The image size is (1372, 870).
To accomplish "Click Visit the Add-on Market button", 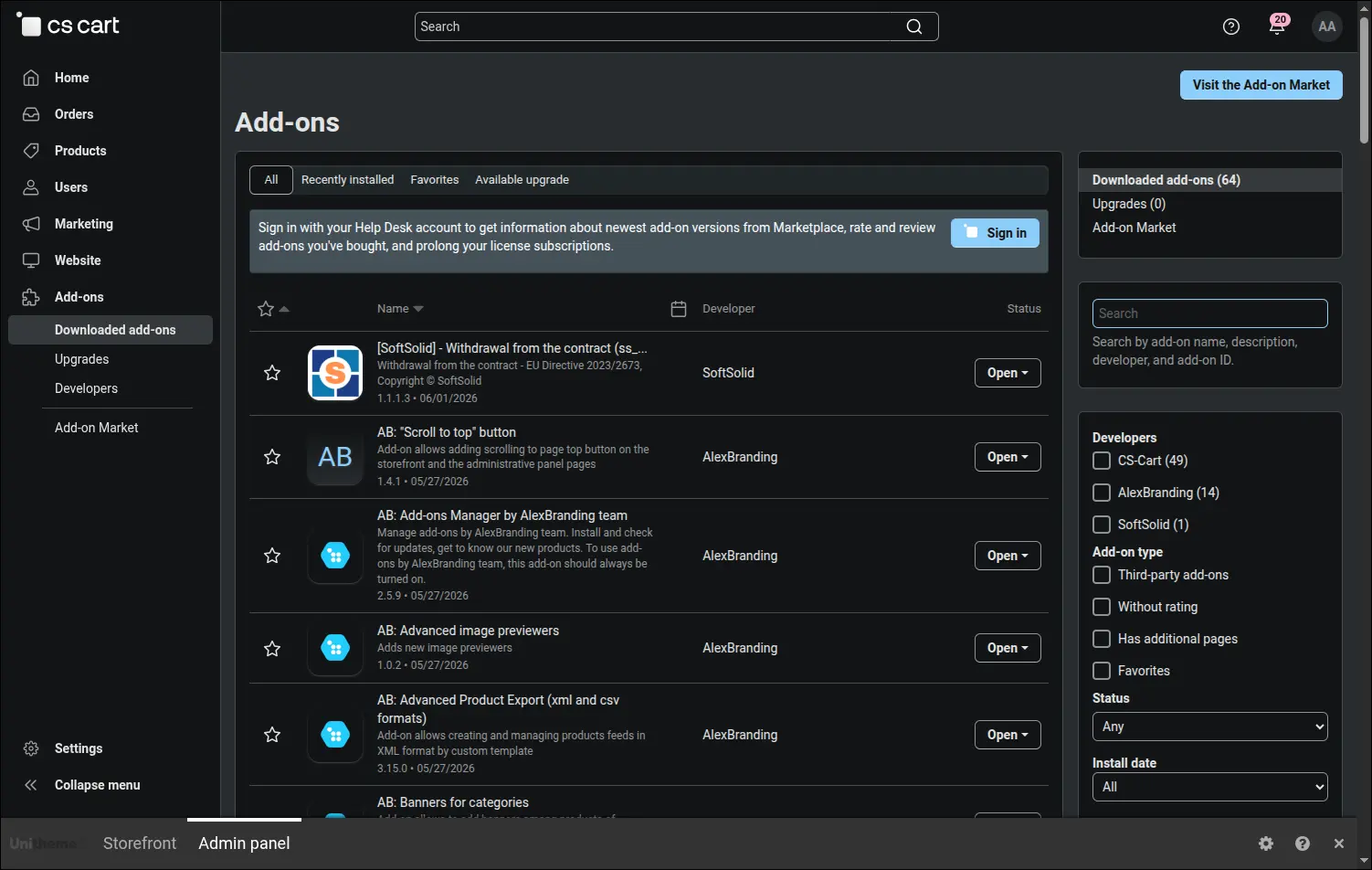I will pos(1261,85).
